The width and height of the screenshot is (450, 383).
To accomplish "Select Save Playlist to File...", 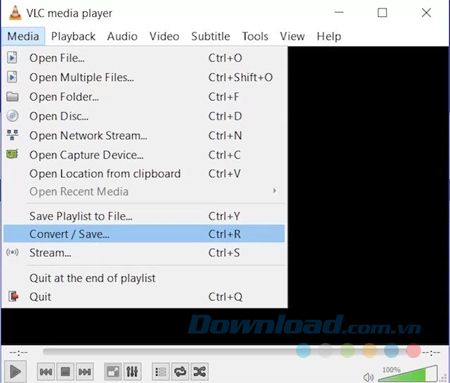I will (144, 216).
